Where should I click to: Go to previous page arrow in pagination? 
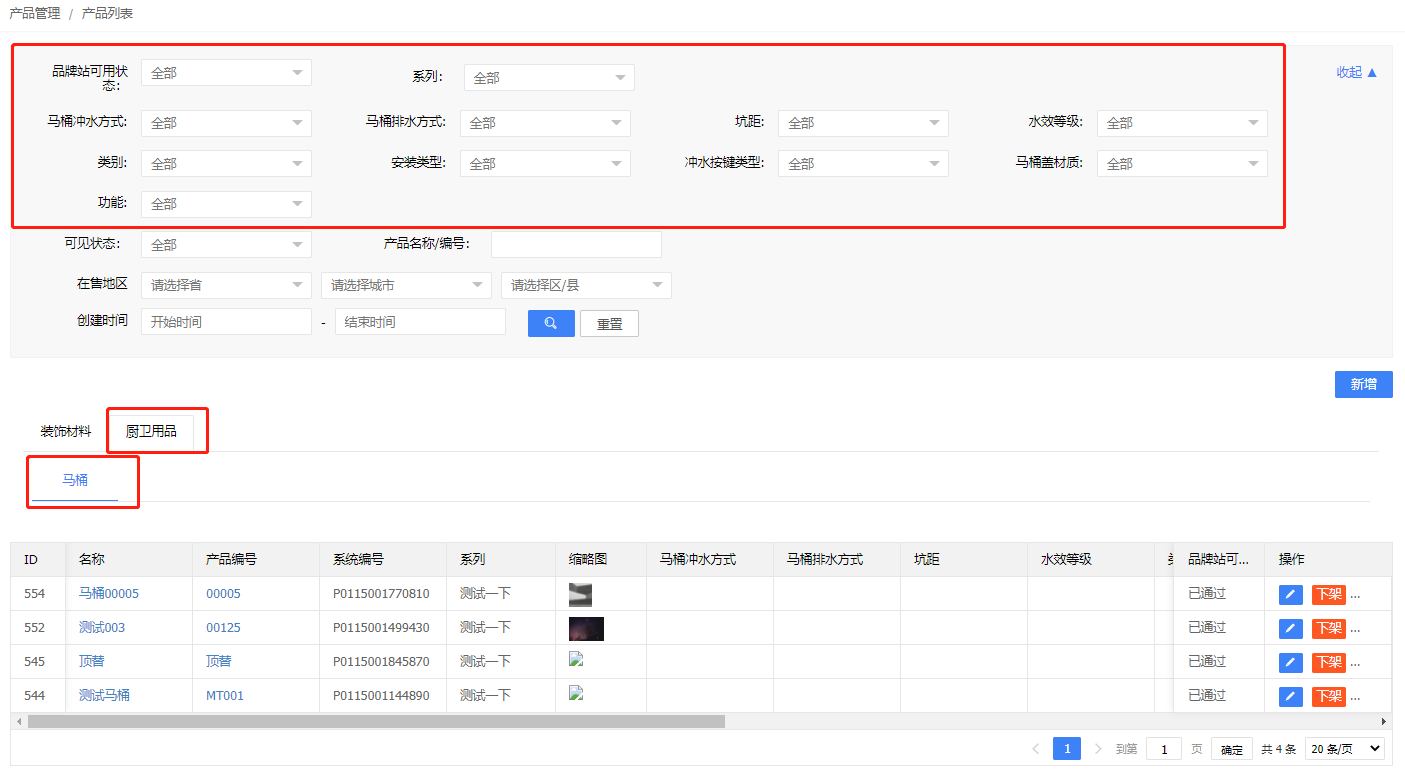tap(1035, 749)
